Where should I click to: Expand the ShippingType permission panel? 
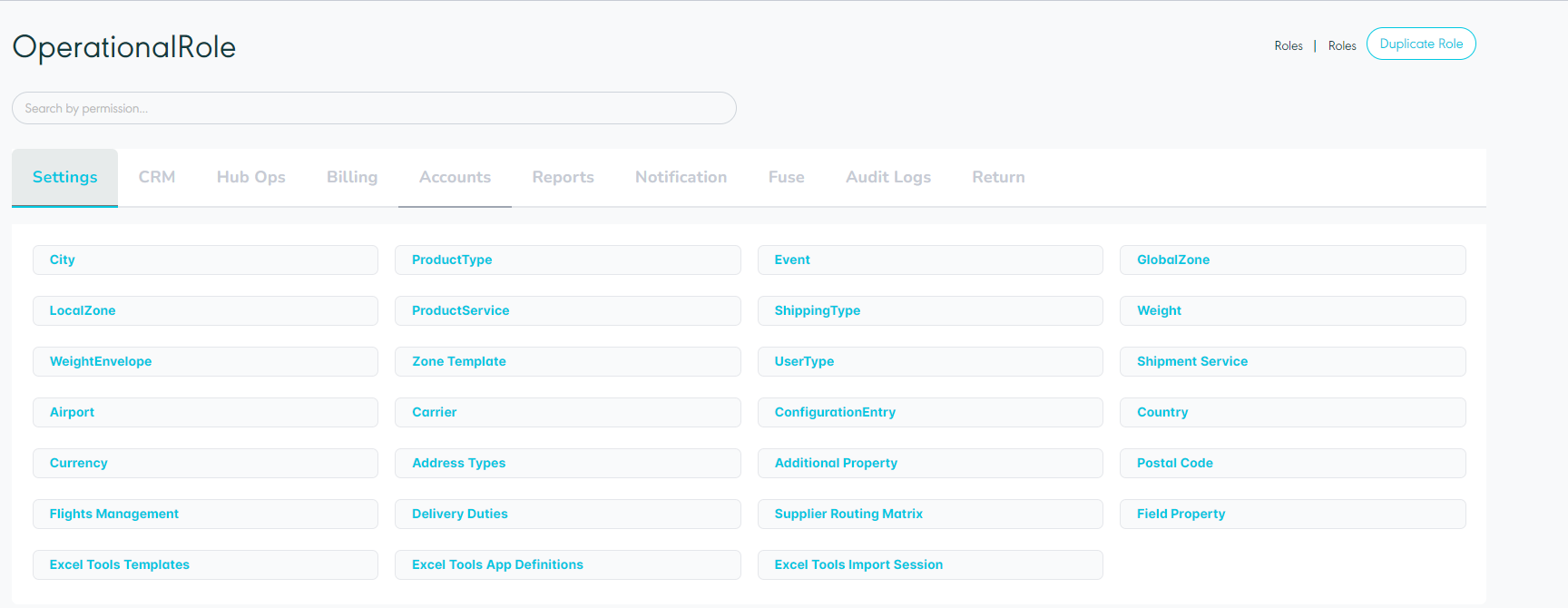(x=930, y=310)
